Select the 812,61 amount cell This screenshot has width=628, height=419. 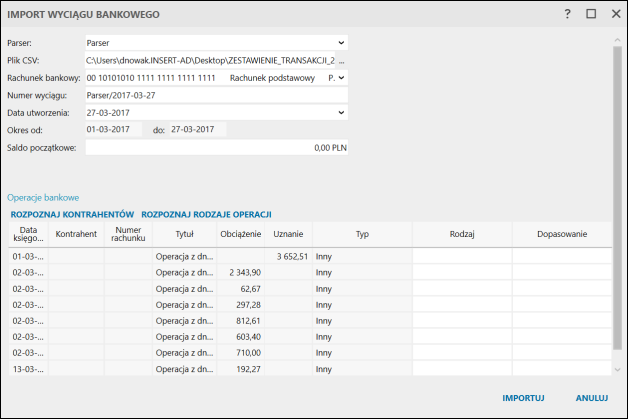click(x=240, y=321)
